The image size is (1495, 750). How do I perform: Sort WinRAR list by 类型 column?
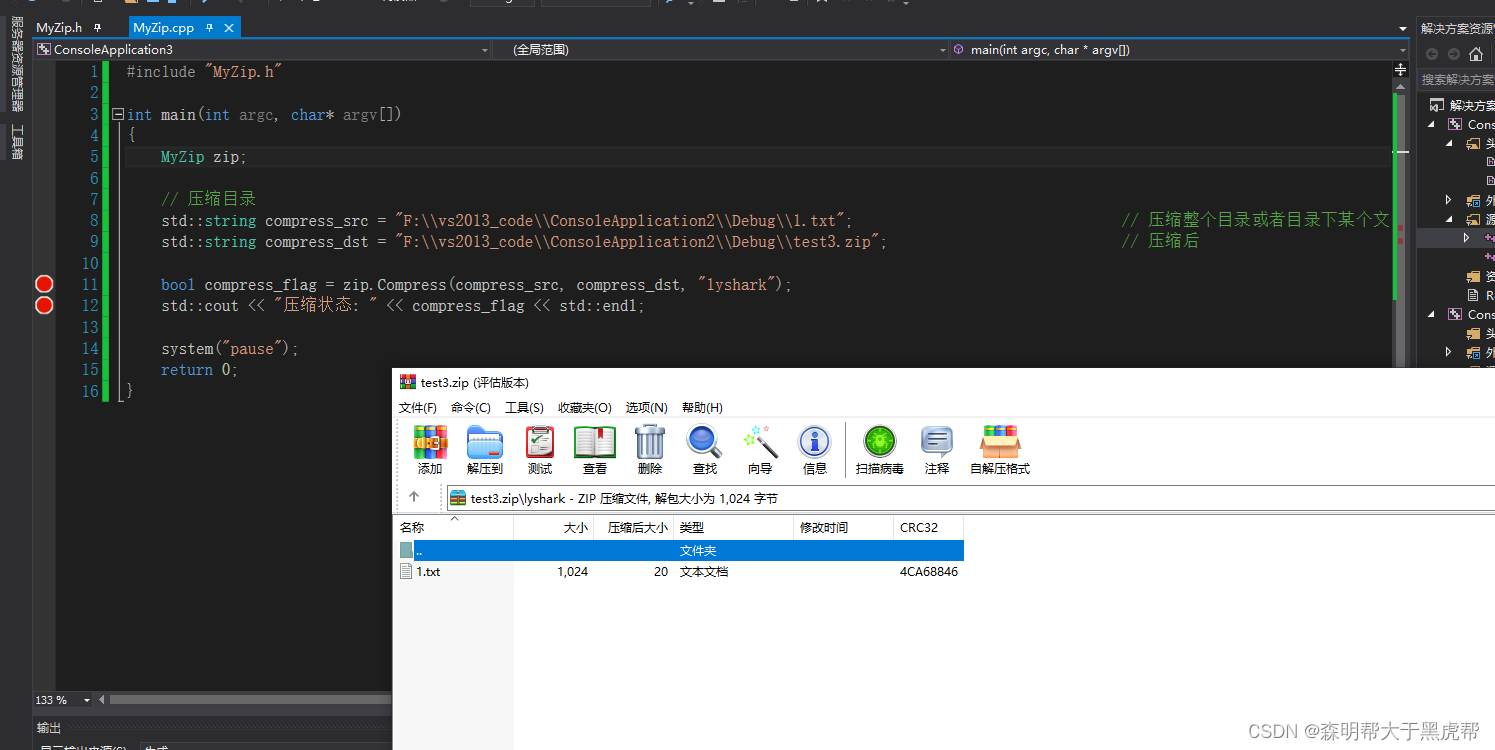733,527
